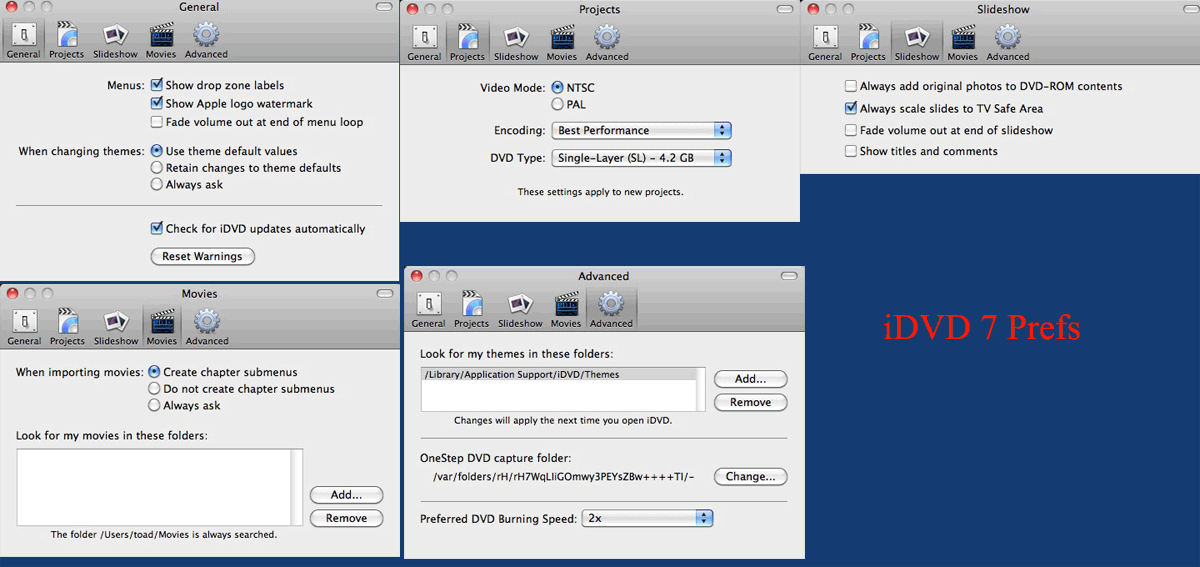Screen dimensions: 1200x567
Task: Click Movies clapperboard in Advanced window toolbar
Action: 566,310
